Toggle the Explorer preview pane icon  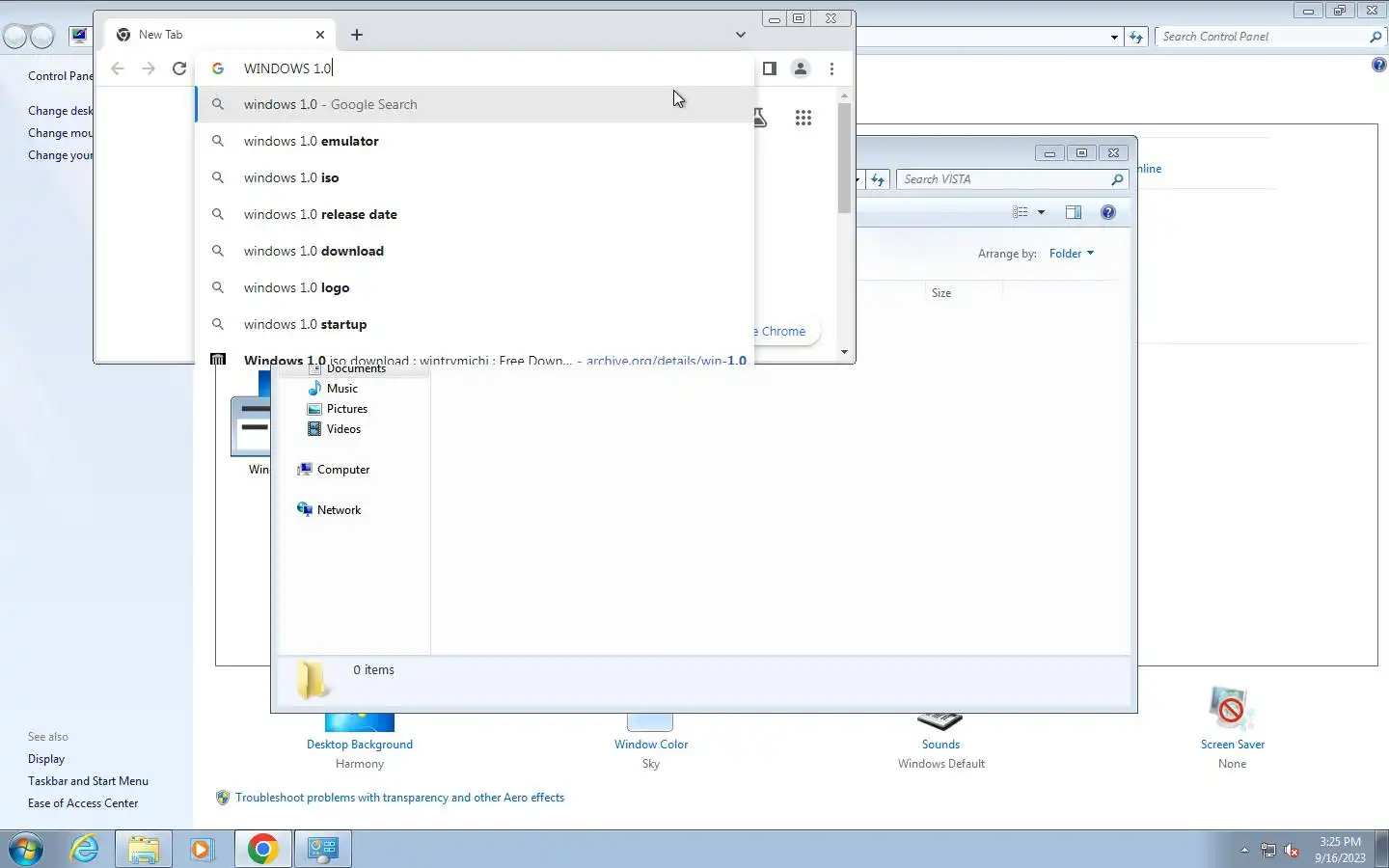tap(1074, 212)
